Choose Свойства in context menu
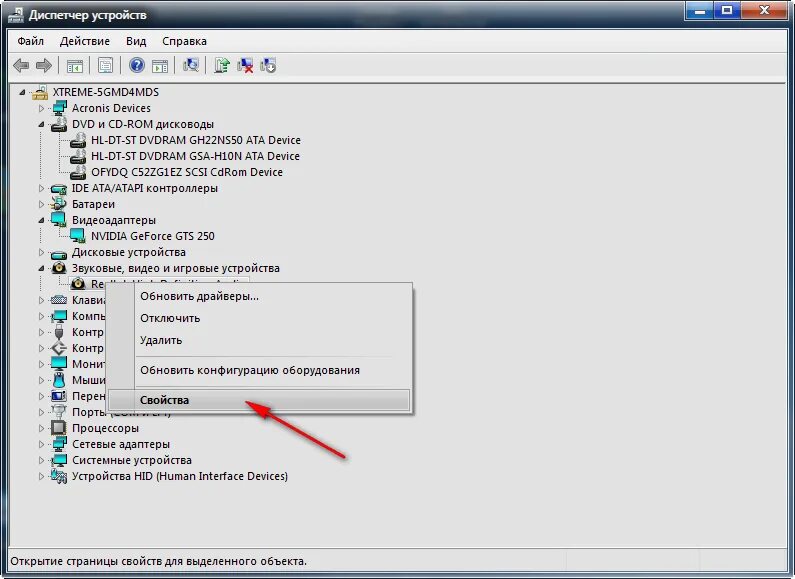 (259, 400)
